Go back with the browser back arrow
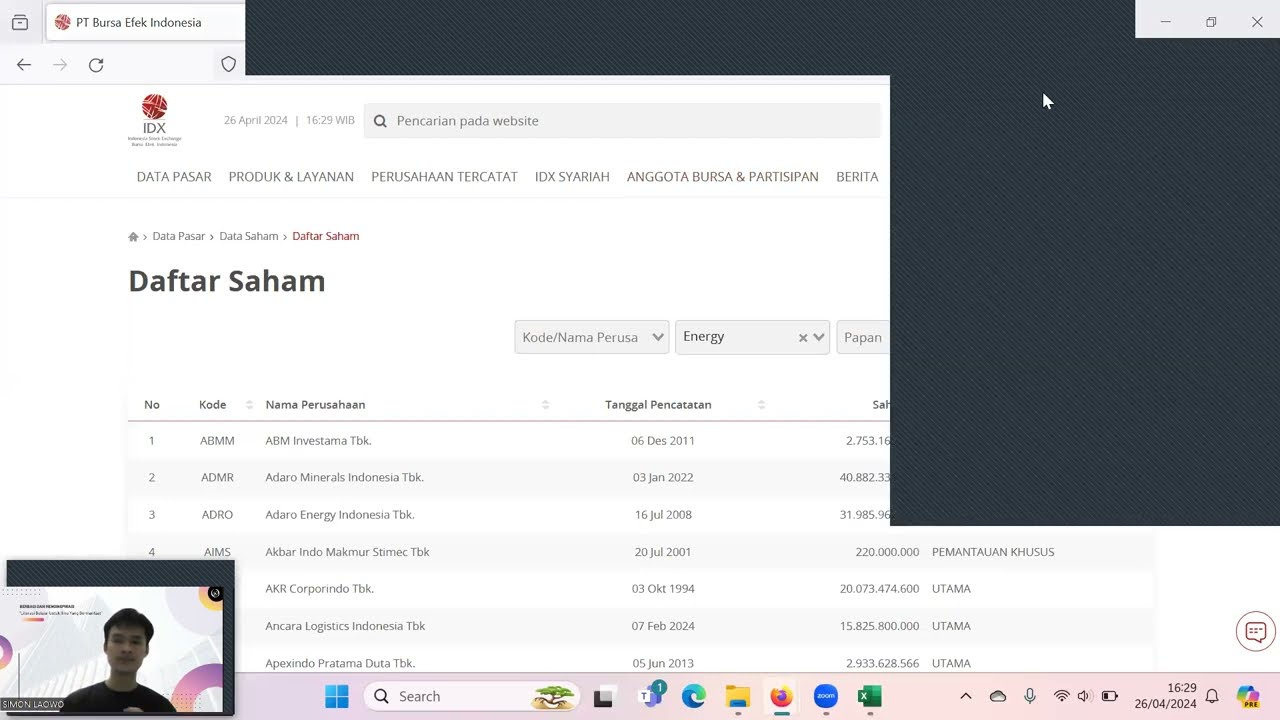 (24, 65)
